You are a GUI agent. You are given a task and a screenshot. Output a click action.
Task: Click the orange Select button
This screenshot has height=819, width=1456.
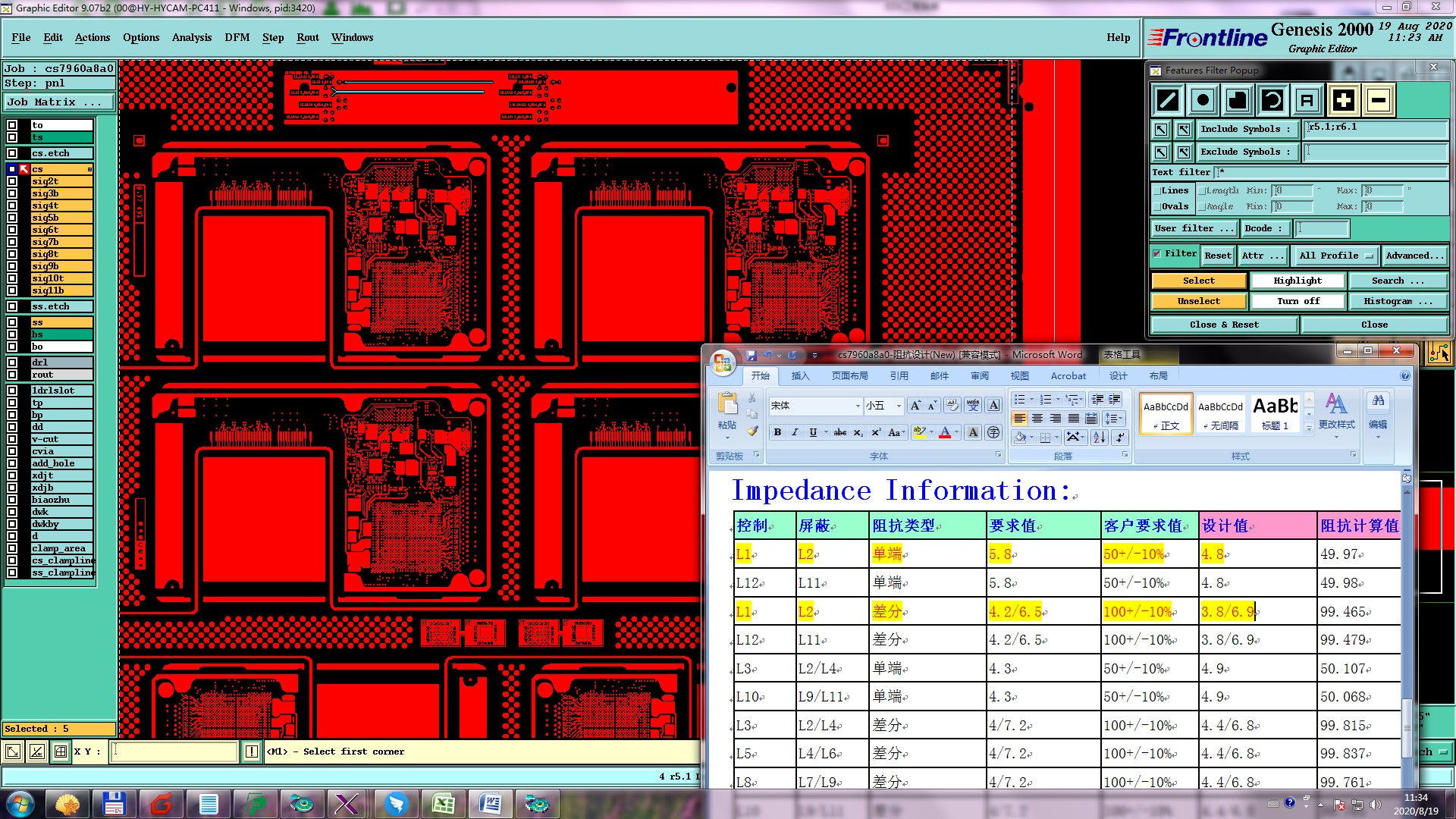coord(1199,281)
